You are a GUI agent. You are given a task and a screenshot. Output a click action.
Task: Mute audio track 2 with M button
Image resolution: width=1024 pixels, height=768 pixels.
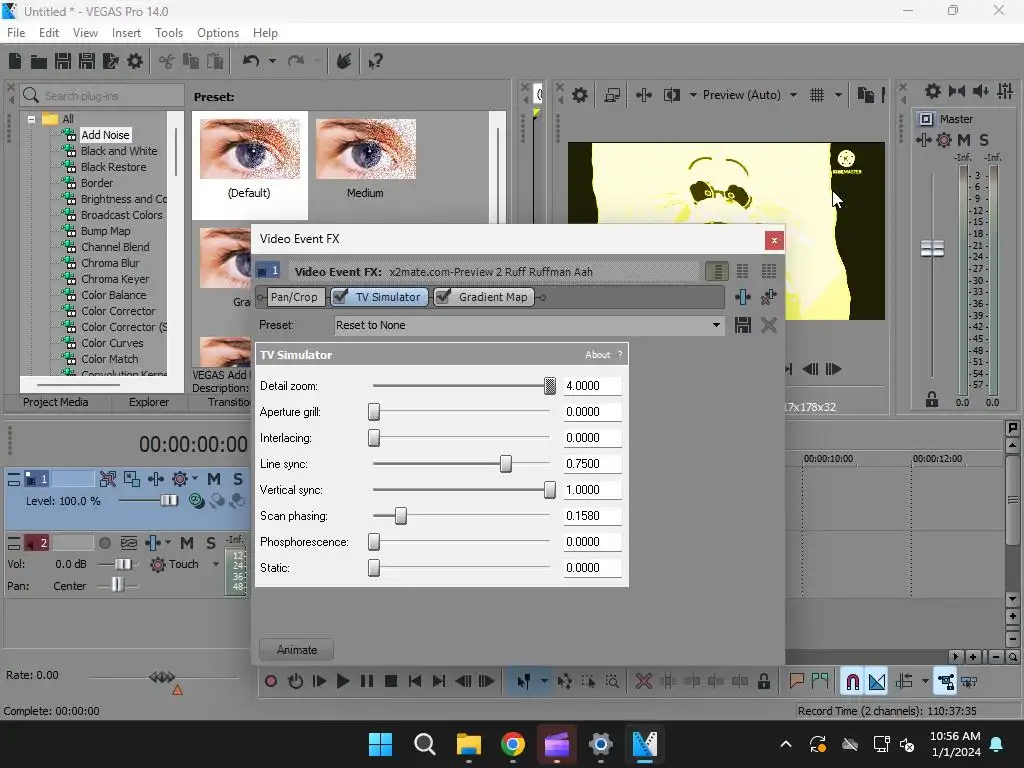(x=187, y=543)
